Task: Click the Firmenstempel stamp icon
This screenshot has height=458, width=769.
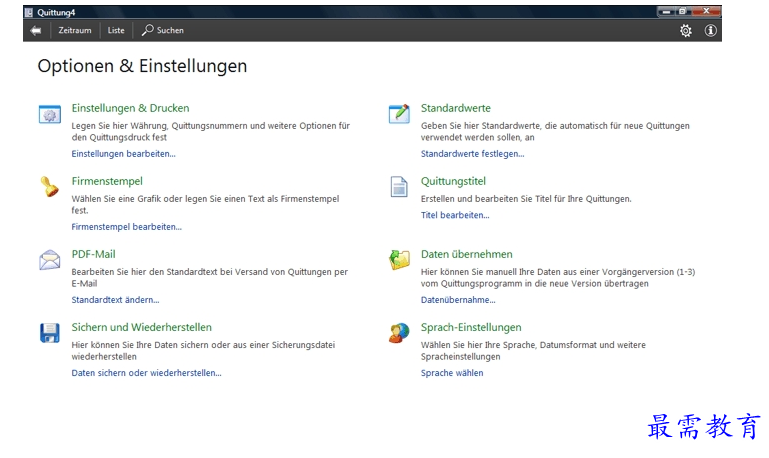Action: pos(49,187)
